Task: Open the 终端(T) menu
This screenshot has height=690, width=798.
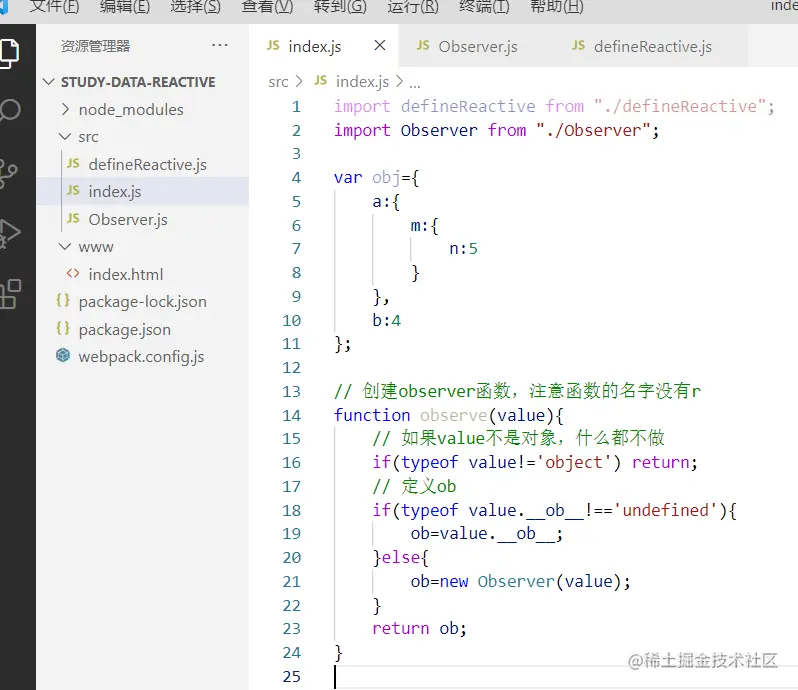Action: (484, 7)
